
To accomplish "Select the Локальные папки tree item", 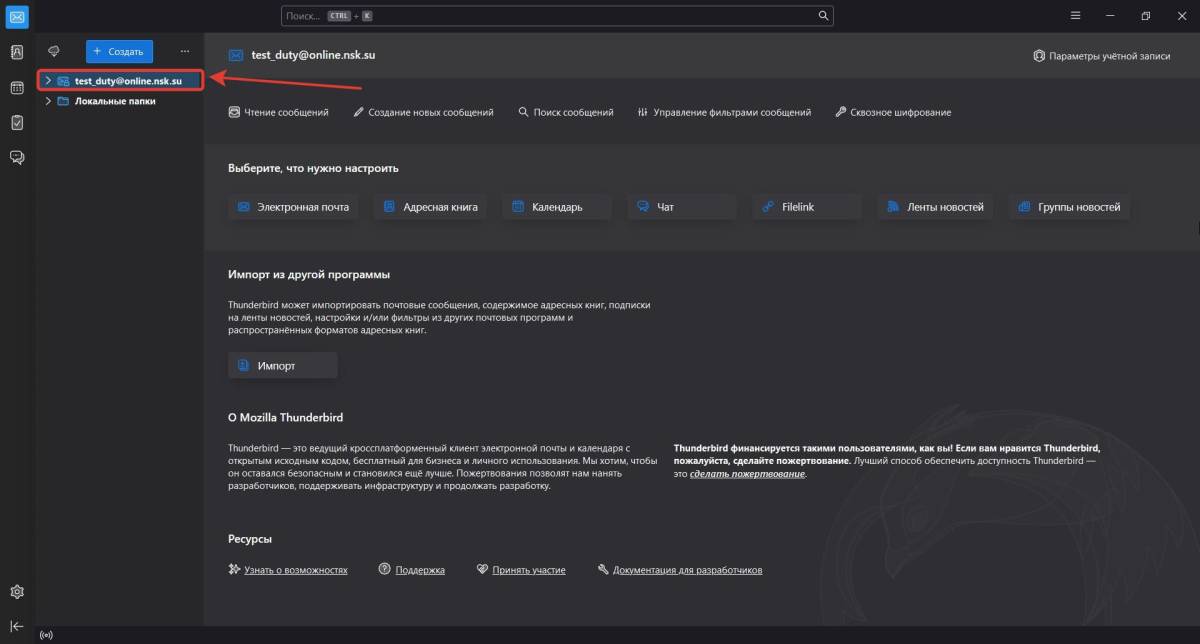I will click(x=115, y=101).
